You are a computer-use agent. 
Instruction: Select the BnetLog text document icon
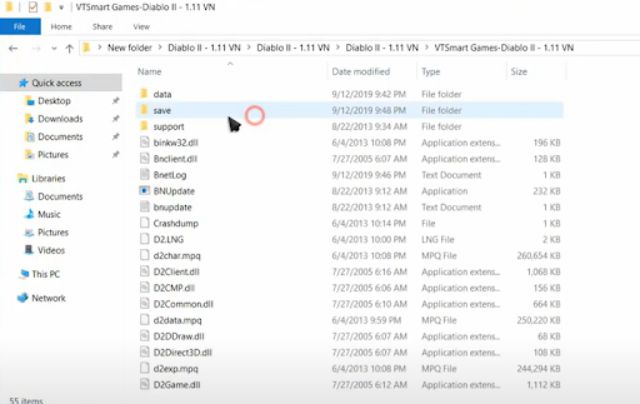[144, 174]
